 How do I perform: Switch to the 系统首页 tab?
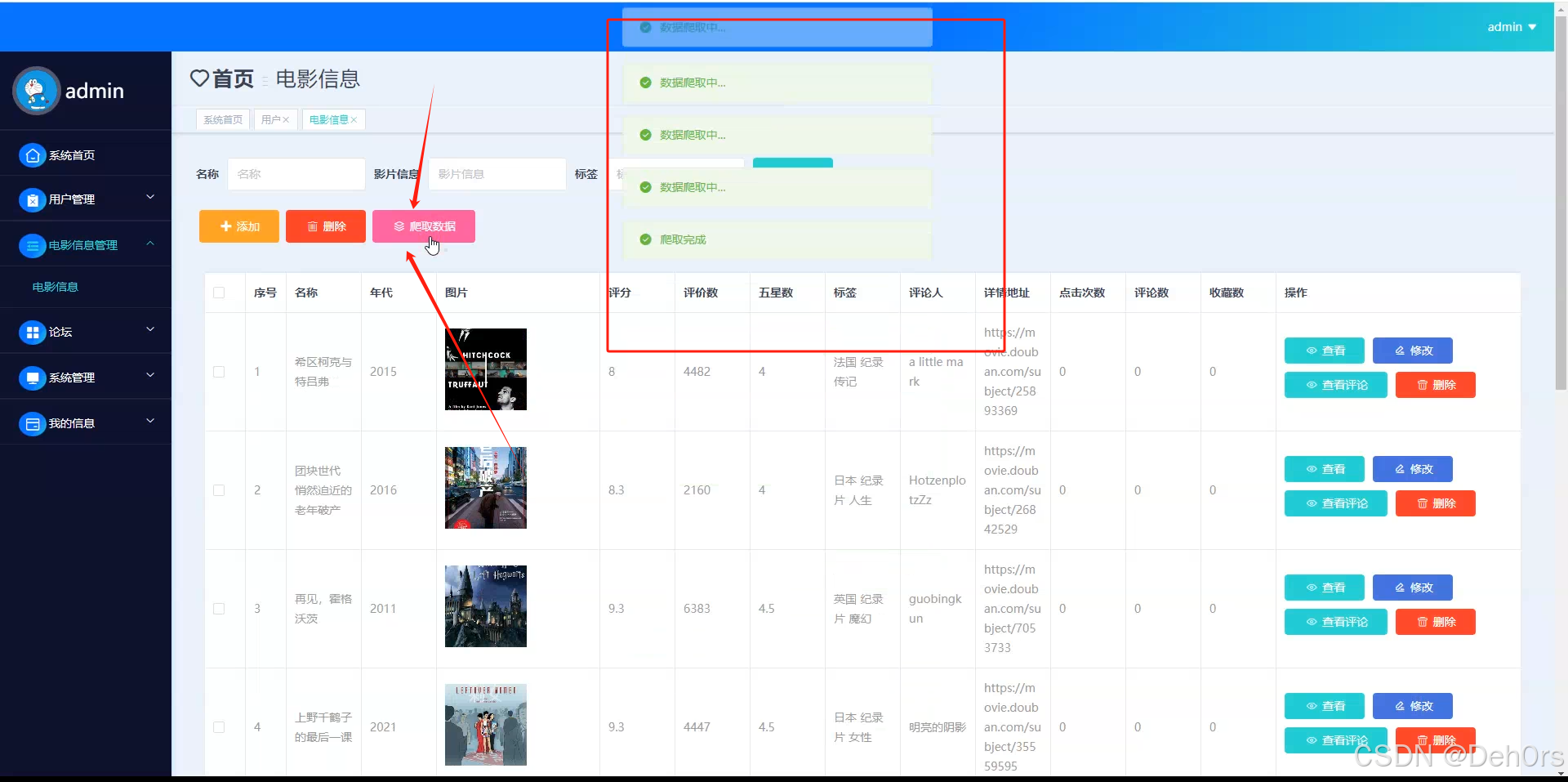click(221, 119)
